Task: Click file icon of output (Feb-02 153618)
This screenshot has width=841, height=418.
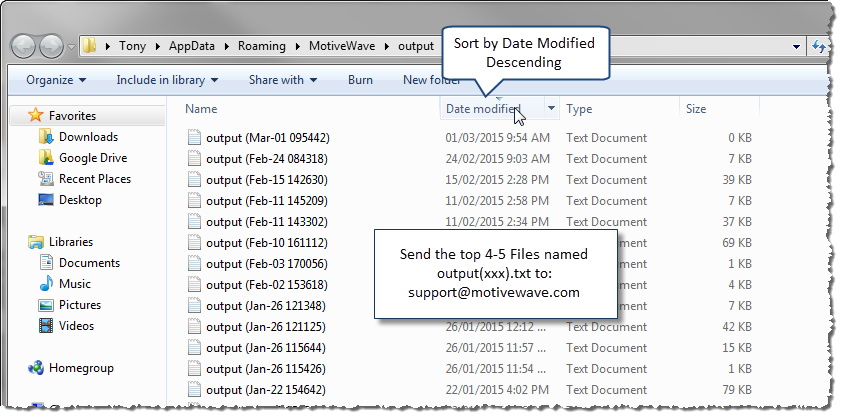Action: pos(194,285)
